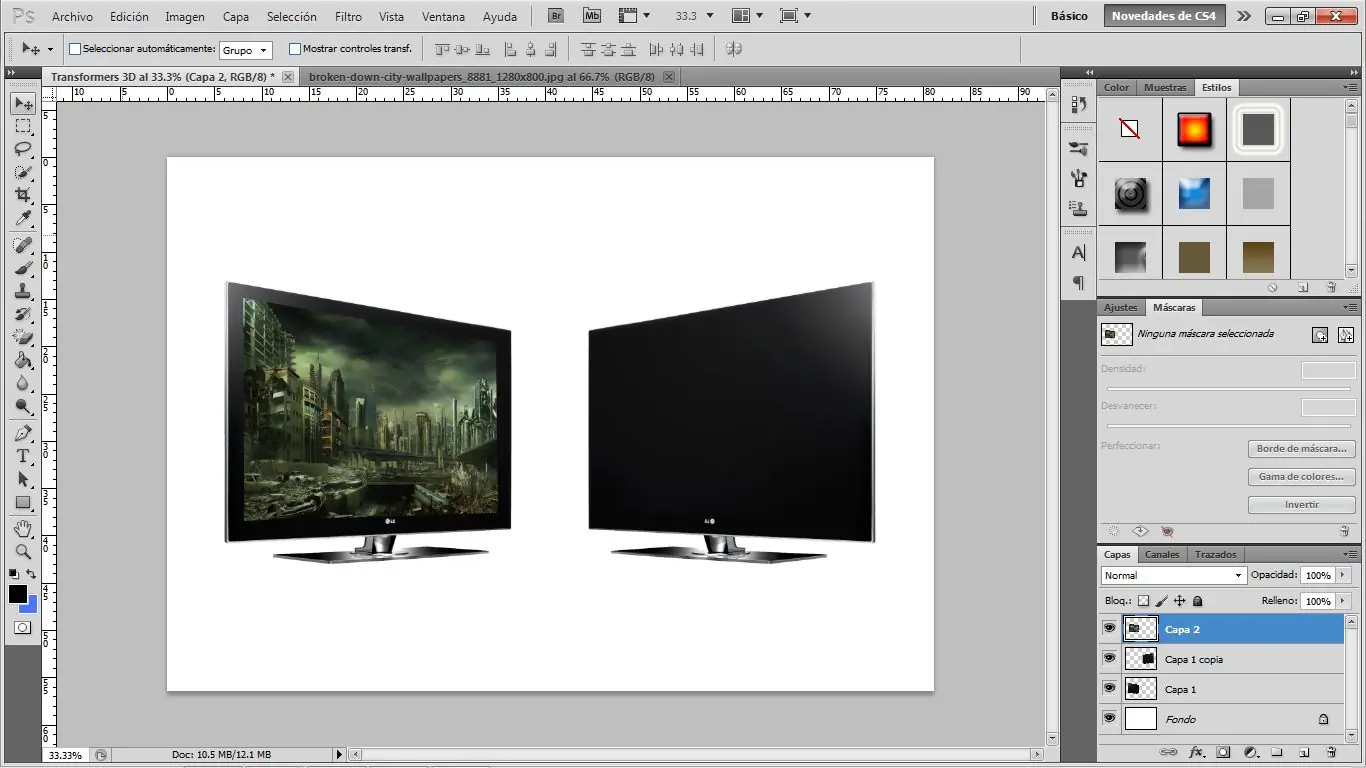Select the Spot Healing Brush tool
Image resolution: width=1366 pixels, height=768 pixels.
click(x=23, y=245)
